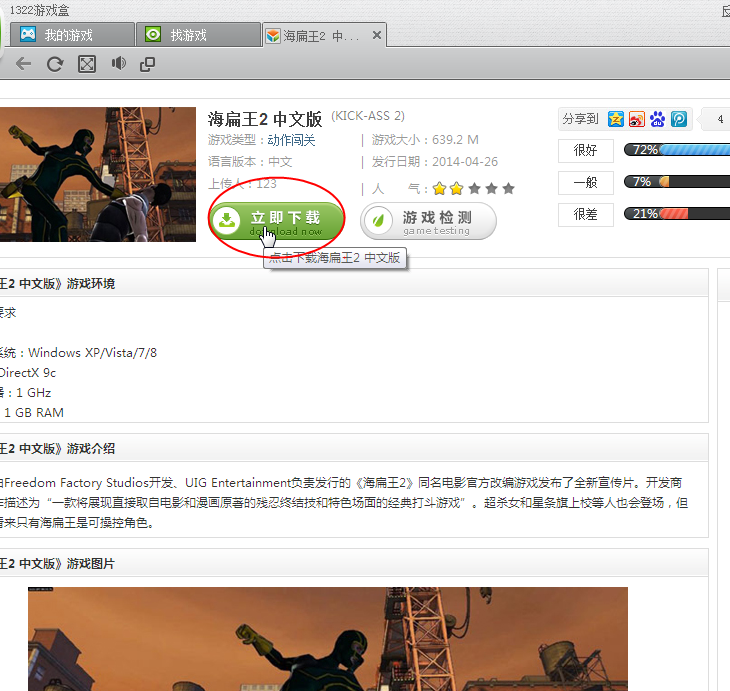This screenshot has width=730, height=691.
Task: Click the 1322游戏盒 window title
Action: [x=40, y=10]
